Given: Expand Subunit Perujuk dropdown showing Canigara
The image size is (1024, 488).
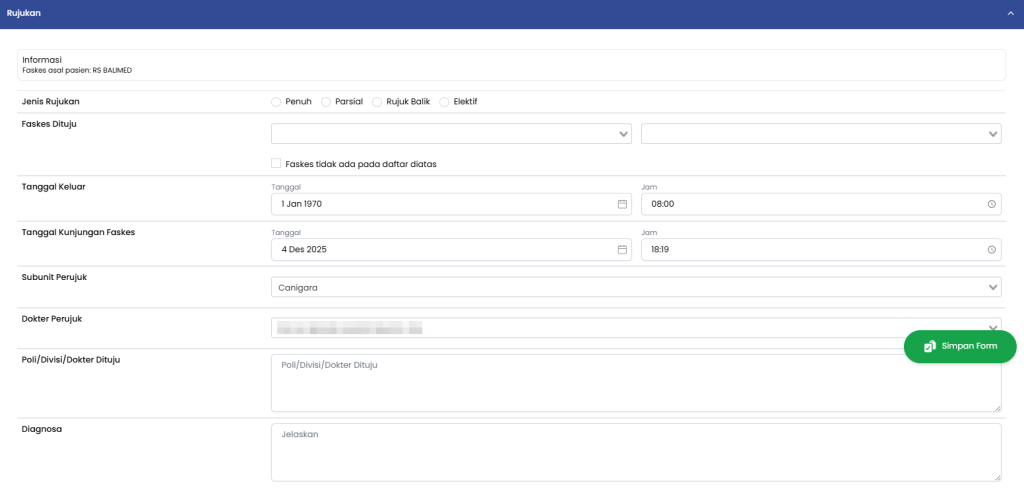Looking at the screenshot, I should pyautogui.click(x=635, y=288).
